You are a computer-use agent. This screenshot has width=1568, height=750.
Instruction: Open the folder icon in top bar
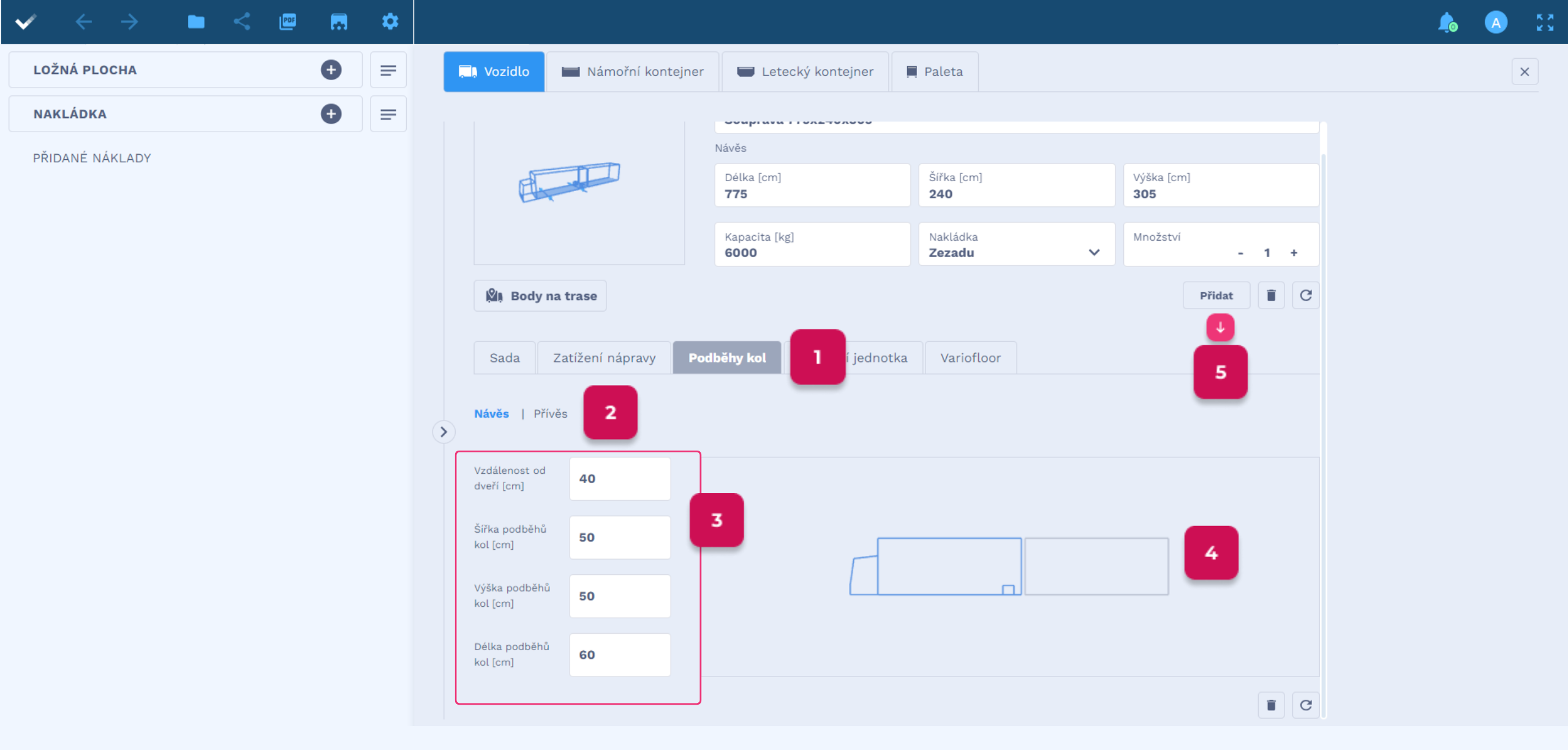pos(196,22)
